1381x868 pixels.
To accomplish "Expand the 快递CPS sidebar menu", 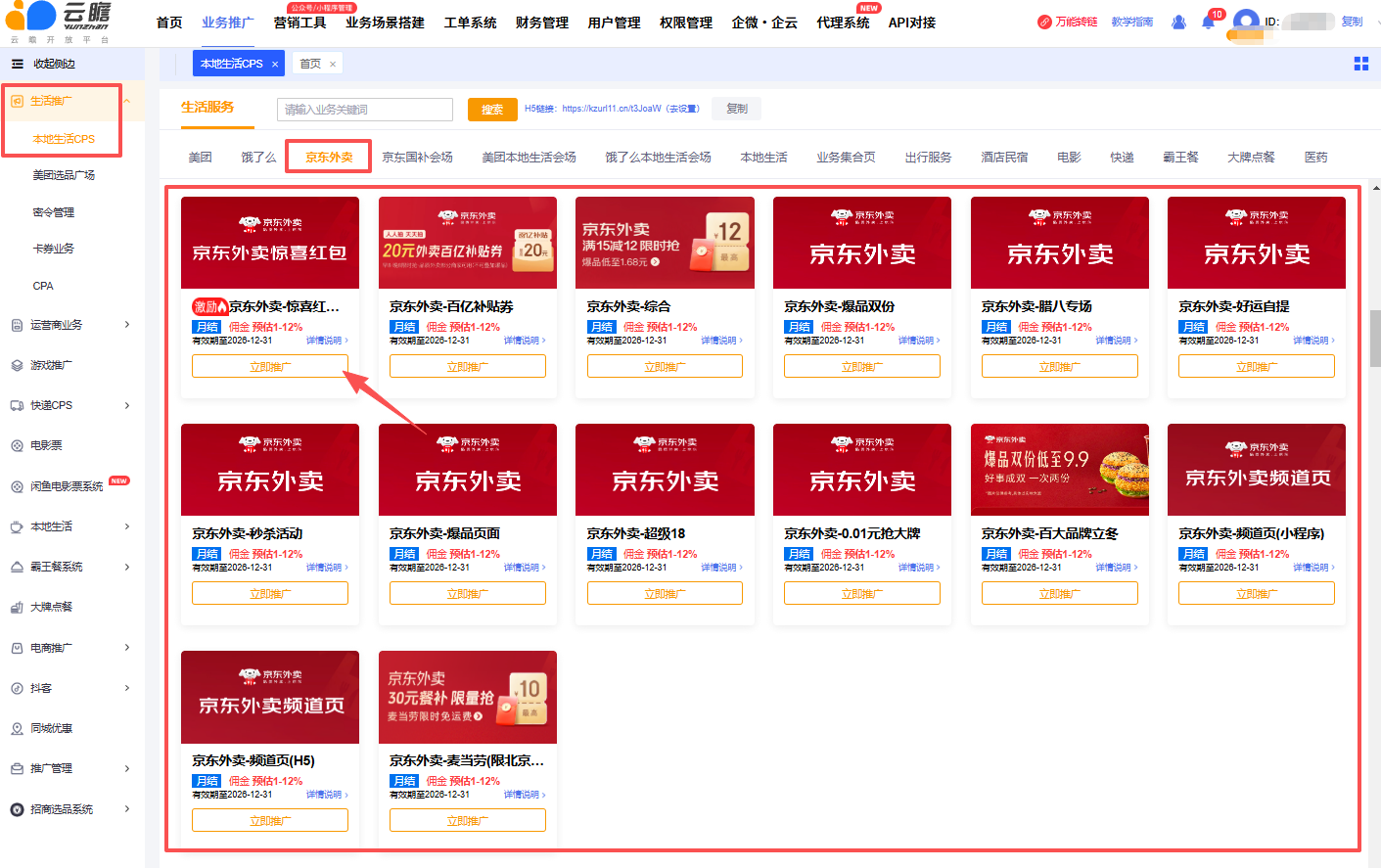I will pyautogui.click(x=127, y=405).
